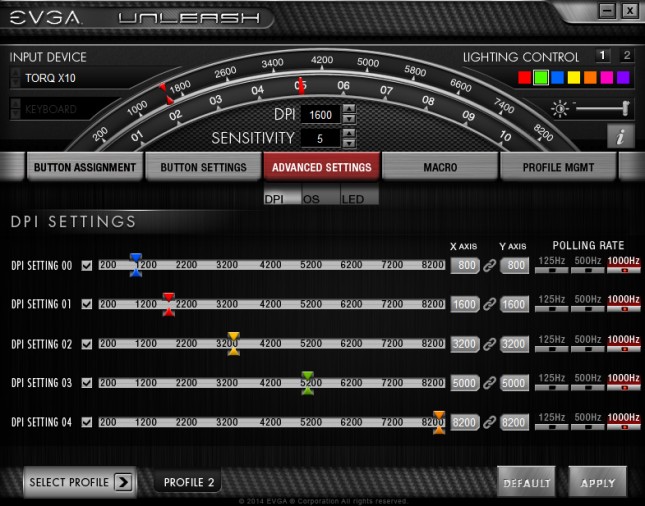Decrease DPI with the down arrow
645x506 pixels.
[349, 119]
